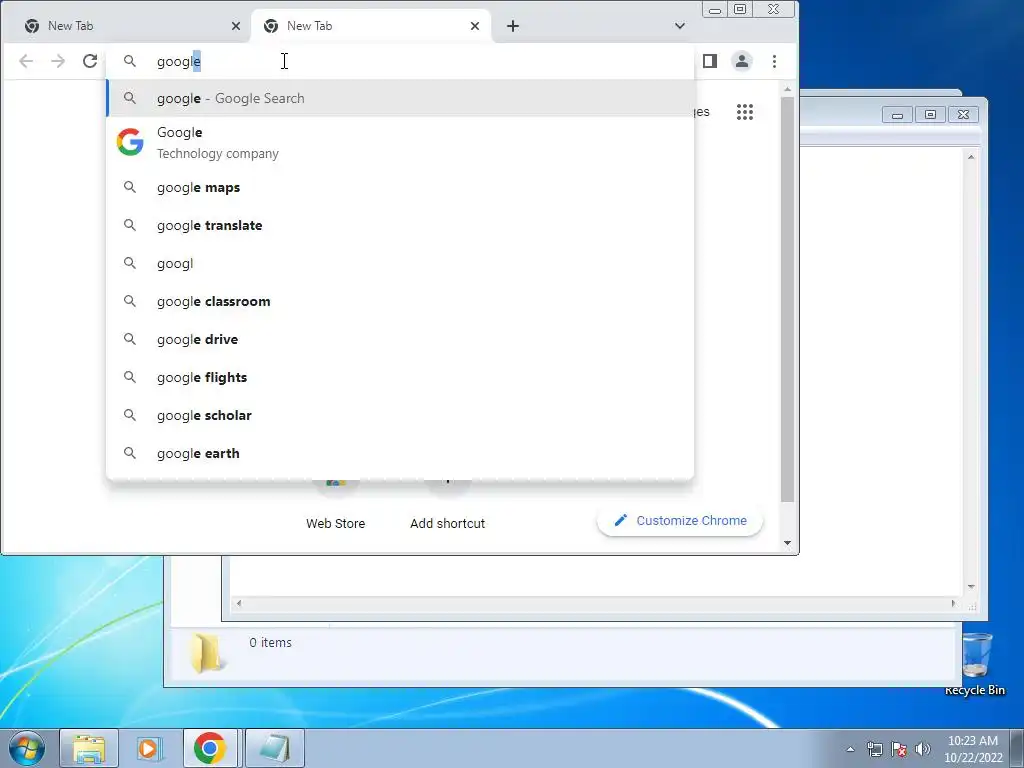
Task: Click the notepad taskbar icon
Action: 275,748
